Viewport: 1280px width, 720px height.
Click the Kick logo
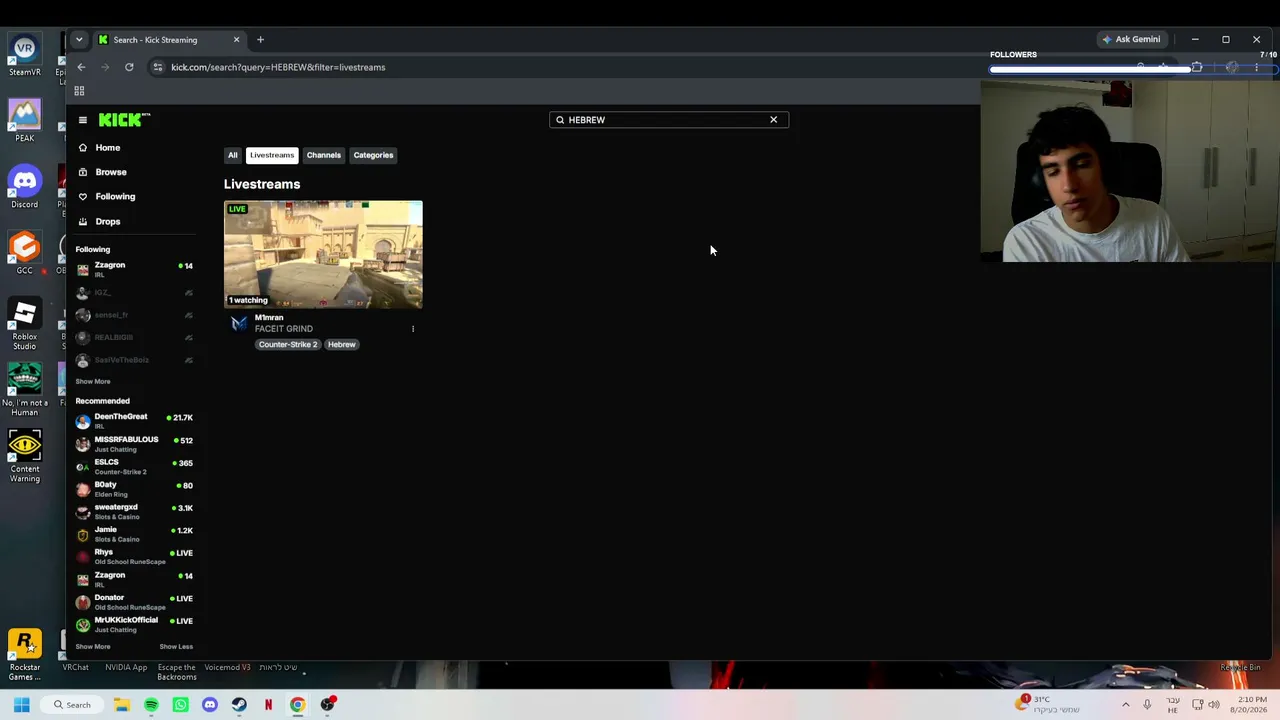pos(124,120)
